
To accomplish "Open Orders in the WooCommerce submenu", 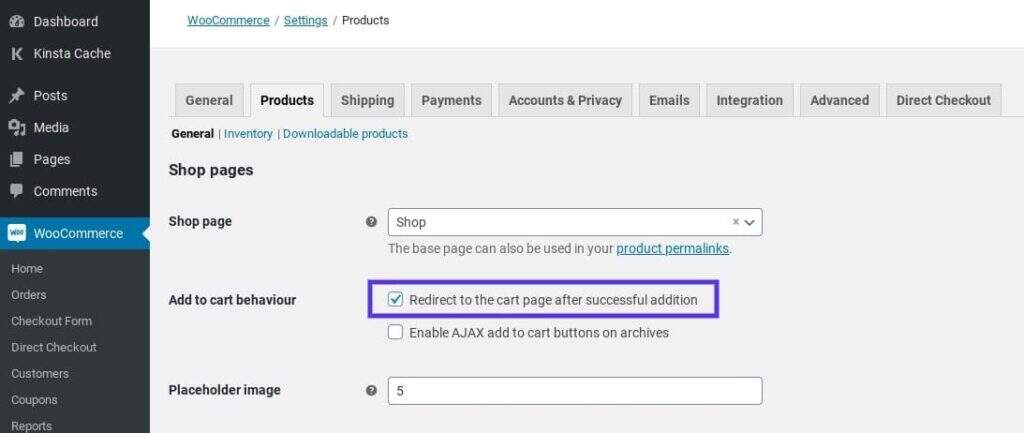I will (29, 295).
